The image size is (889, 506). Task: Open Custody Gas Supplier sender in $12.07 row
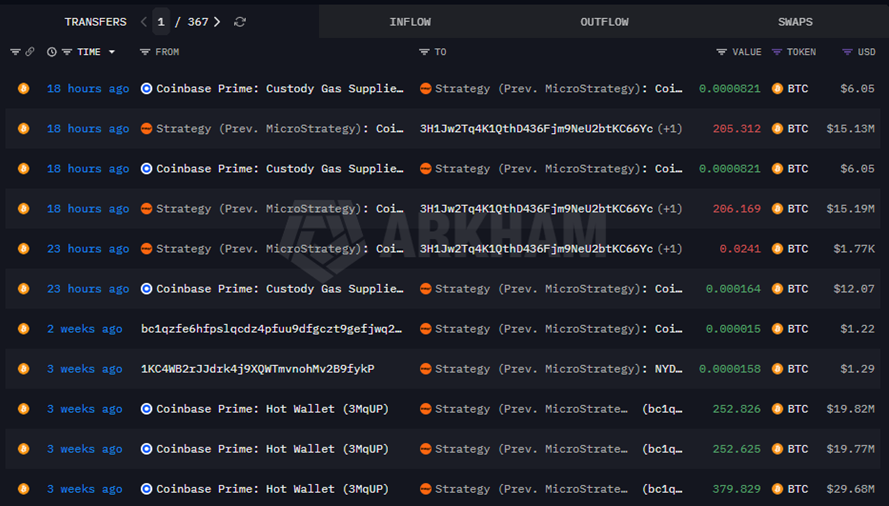[280, 289]
